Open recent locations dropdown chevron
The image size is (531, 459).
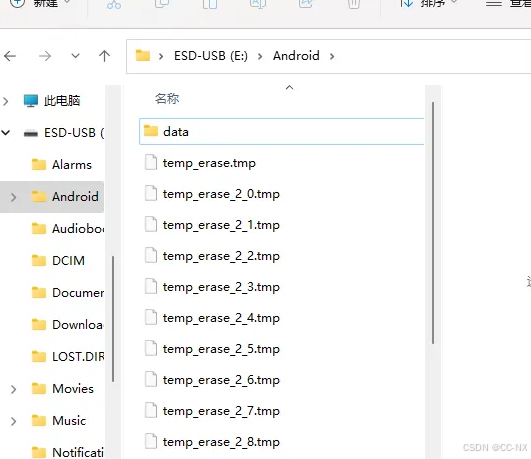(76, 56)
